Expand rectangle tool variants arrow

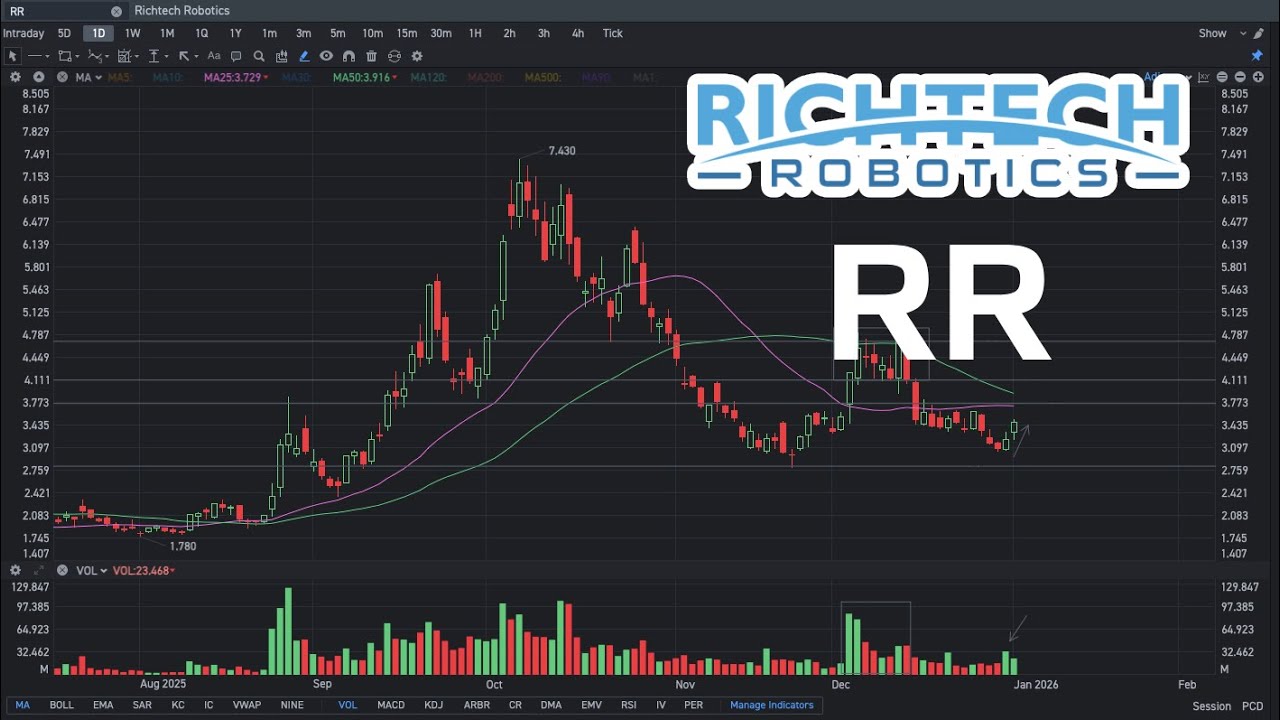pyautogui.click(x=77, y=57)
